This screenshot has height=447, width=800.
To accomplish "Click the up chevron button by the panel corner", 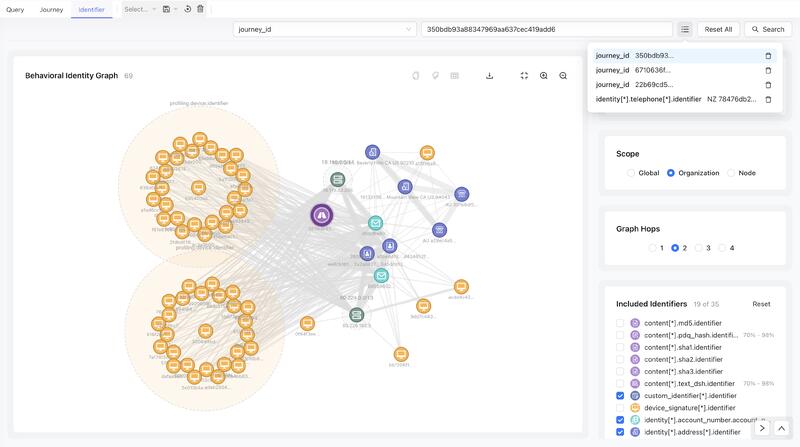I will (x=781, y=428).
